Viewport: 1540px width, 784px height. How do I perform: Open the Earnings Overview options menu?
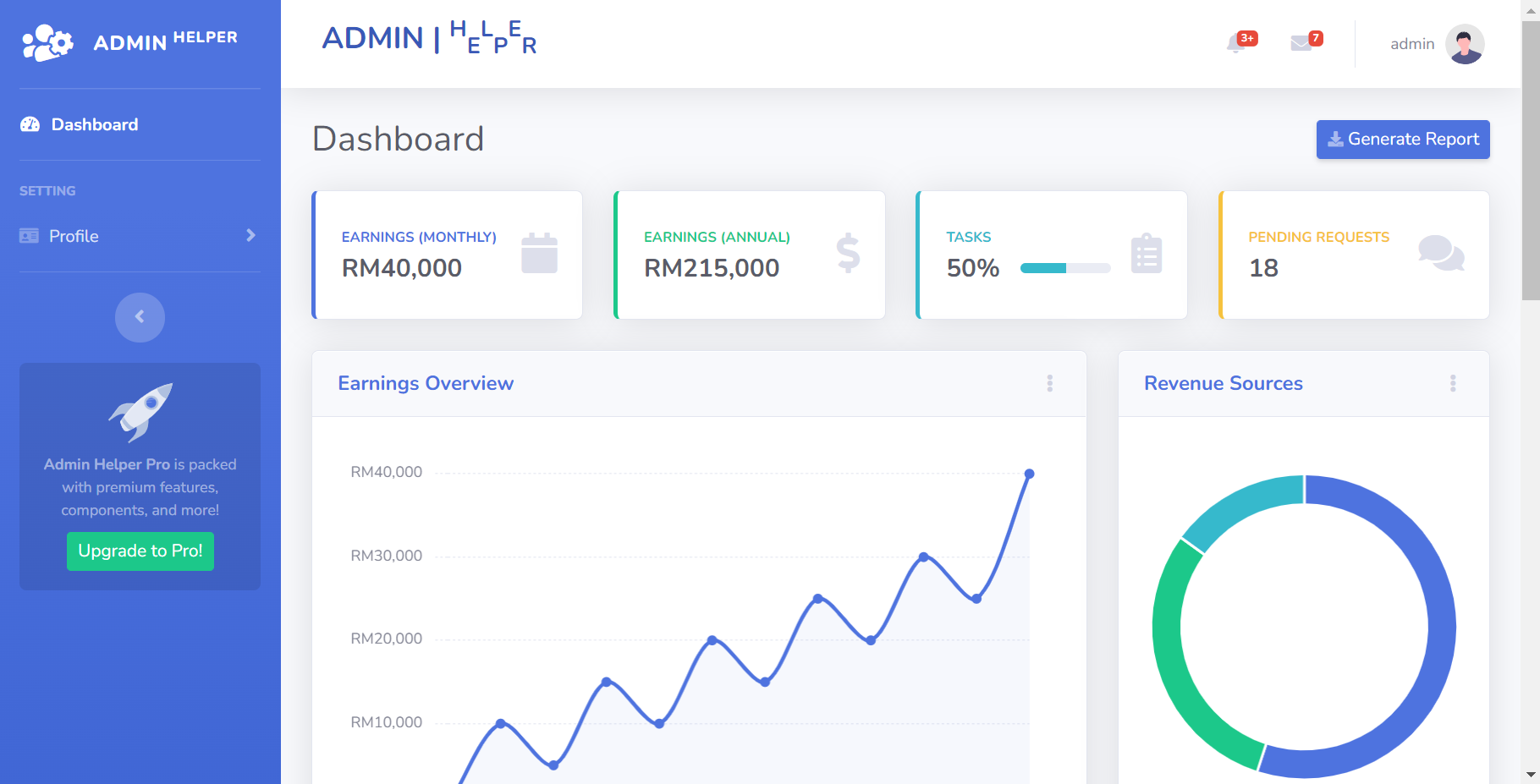pos(1050,383)
